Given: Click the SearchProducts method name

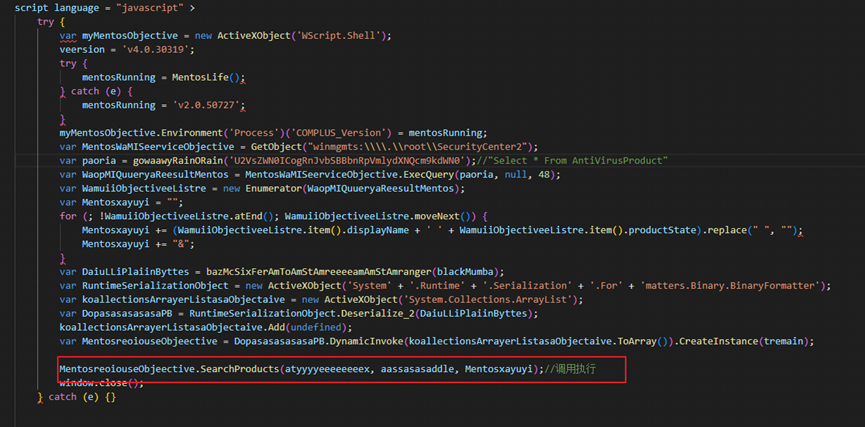Looking at the screenshot, I should [x=239, y=368].
